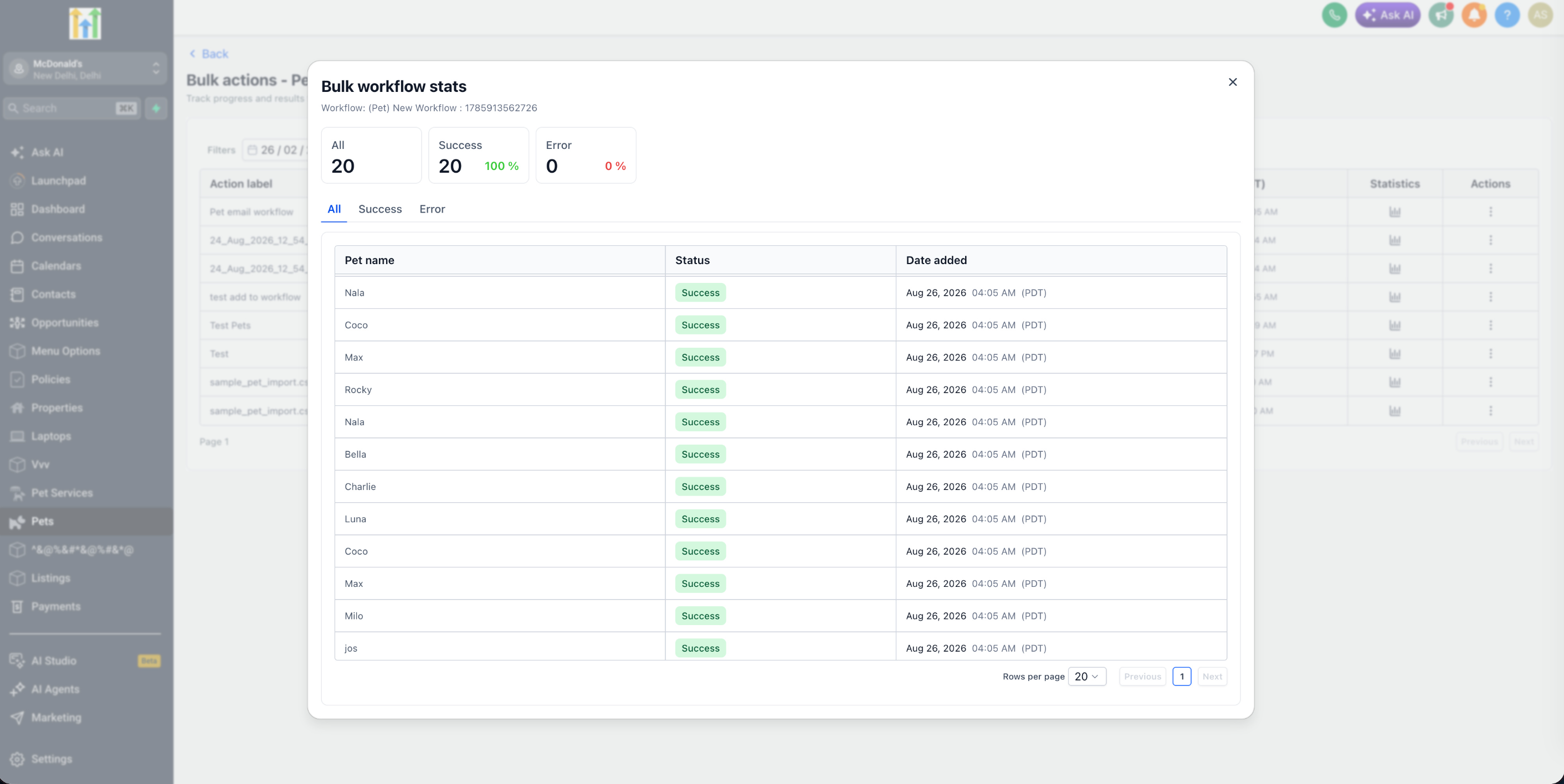
Task: Go Back to previous page
Action: coord(209,54)
